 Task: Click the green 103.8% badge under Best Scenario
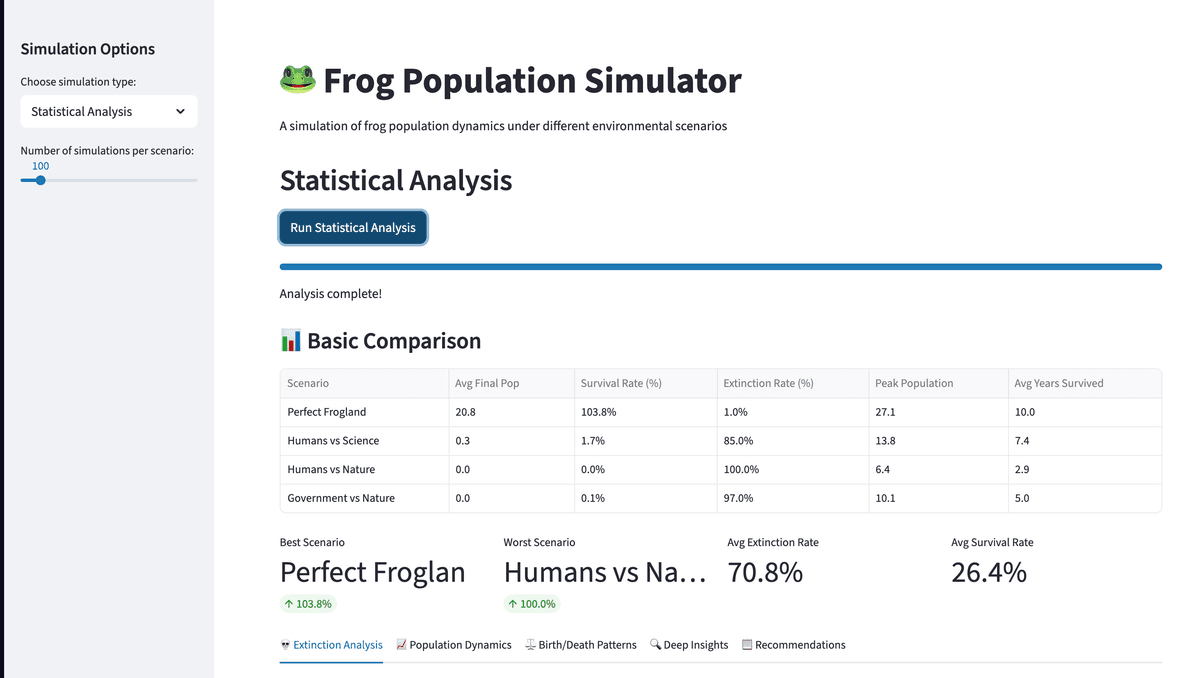coord(307,603)
